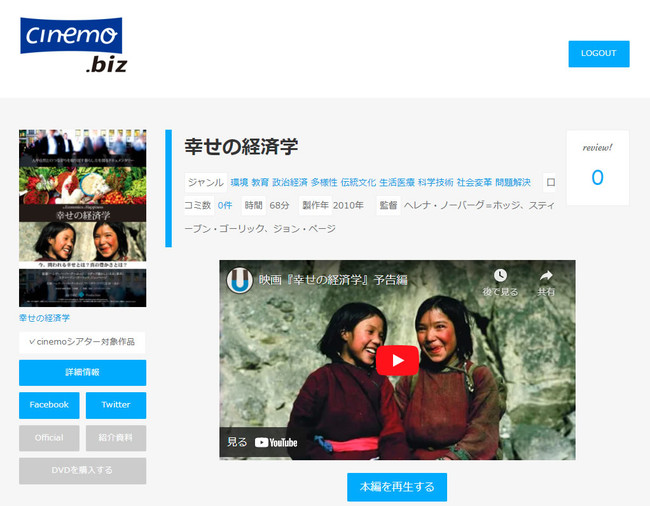Screen dimensions: 650x507
Task: Click the 後で見る watch later icon
Action: [x=500, y=282]
